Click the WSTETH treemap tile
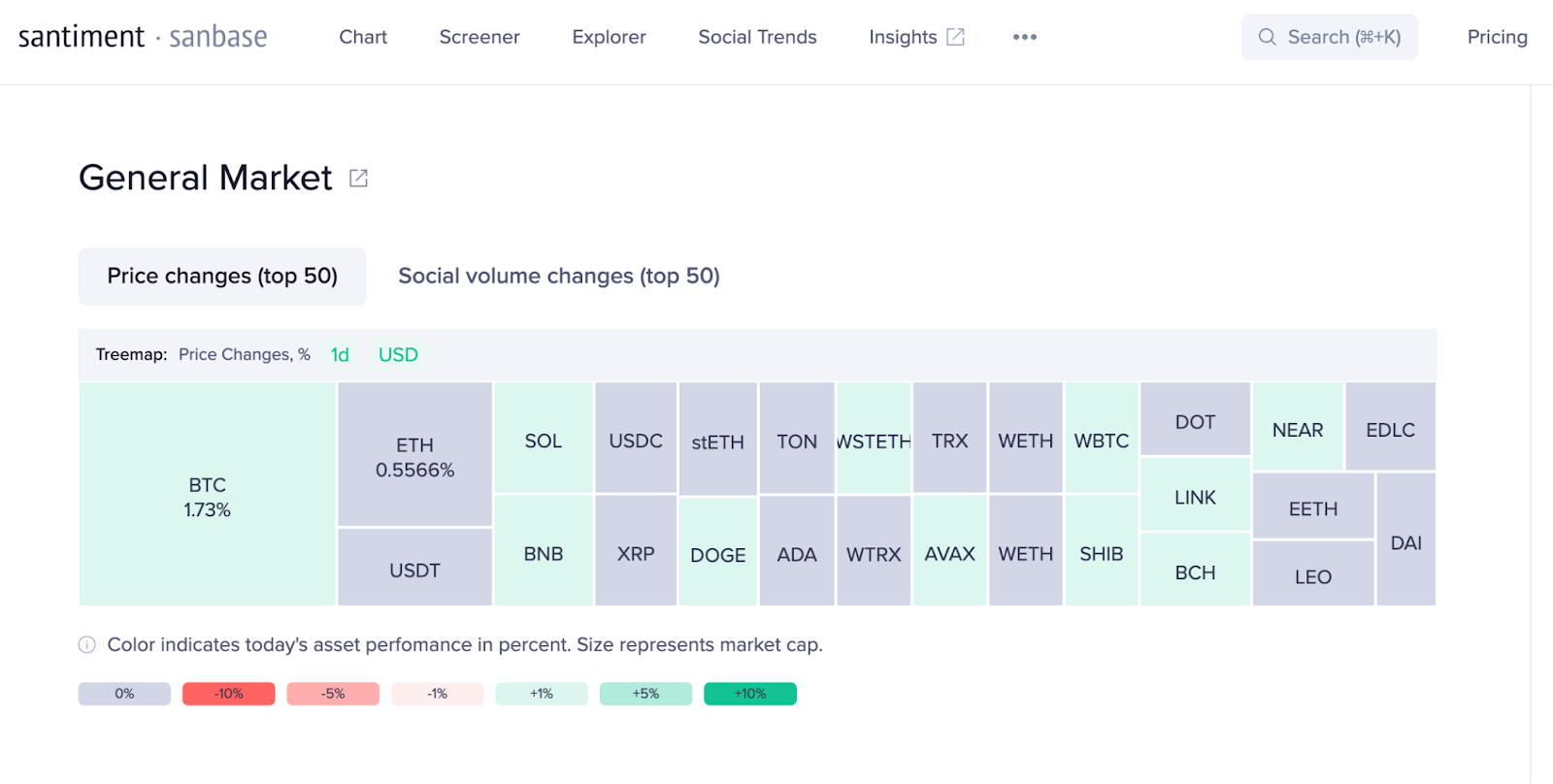This screenshot has width=1553, height=784. click(x=874, y=439)
